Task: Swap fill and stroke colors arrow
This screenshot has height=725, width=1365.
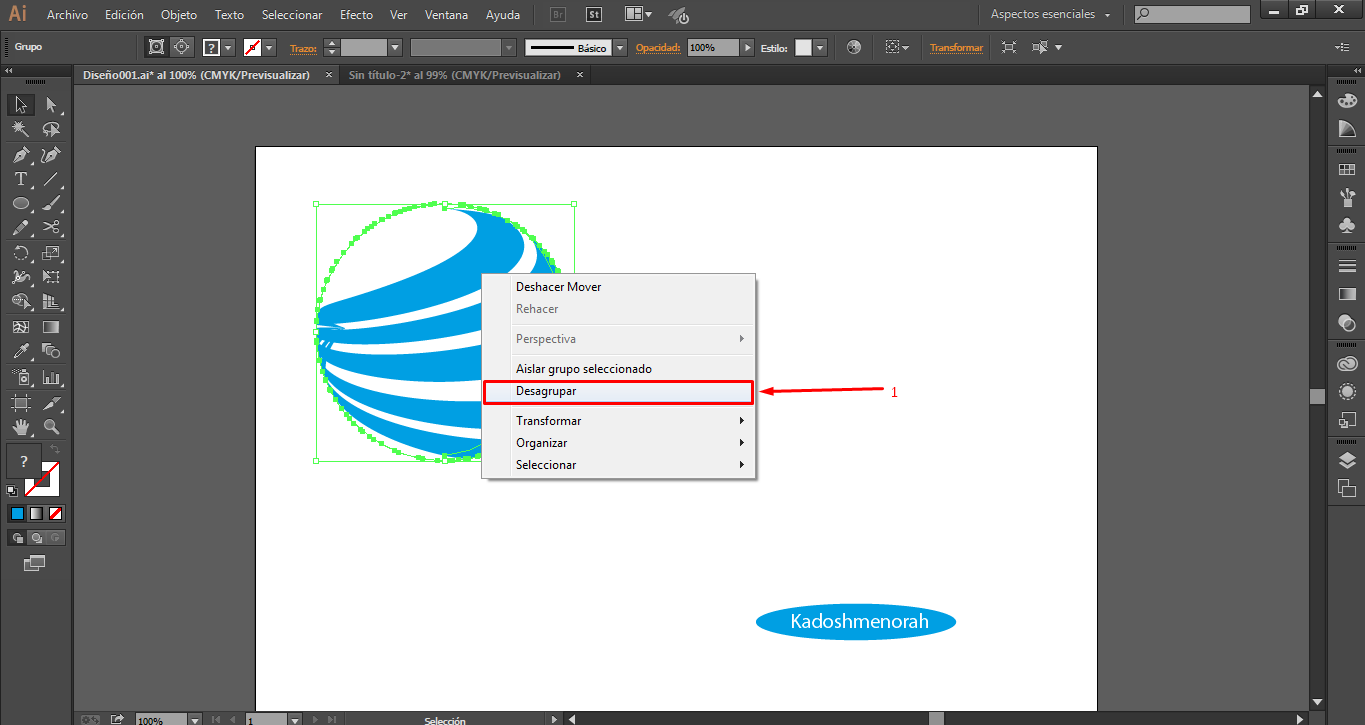Action: click(x=55, y=452)
